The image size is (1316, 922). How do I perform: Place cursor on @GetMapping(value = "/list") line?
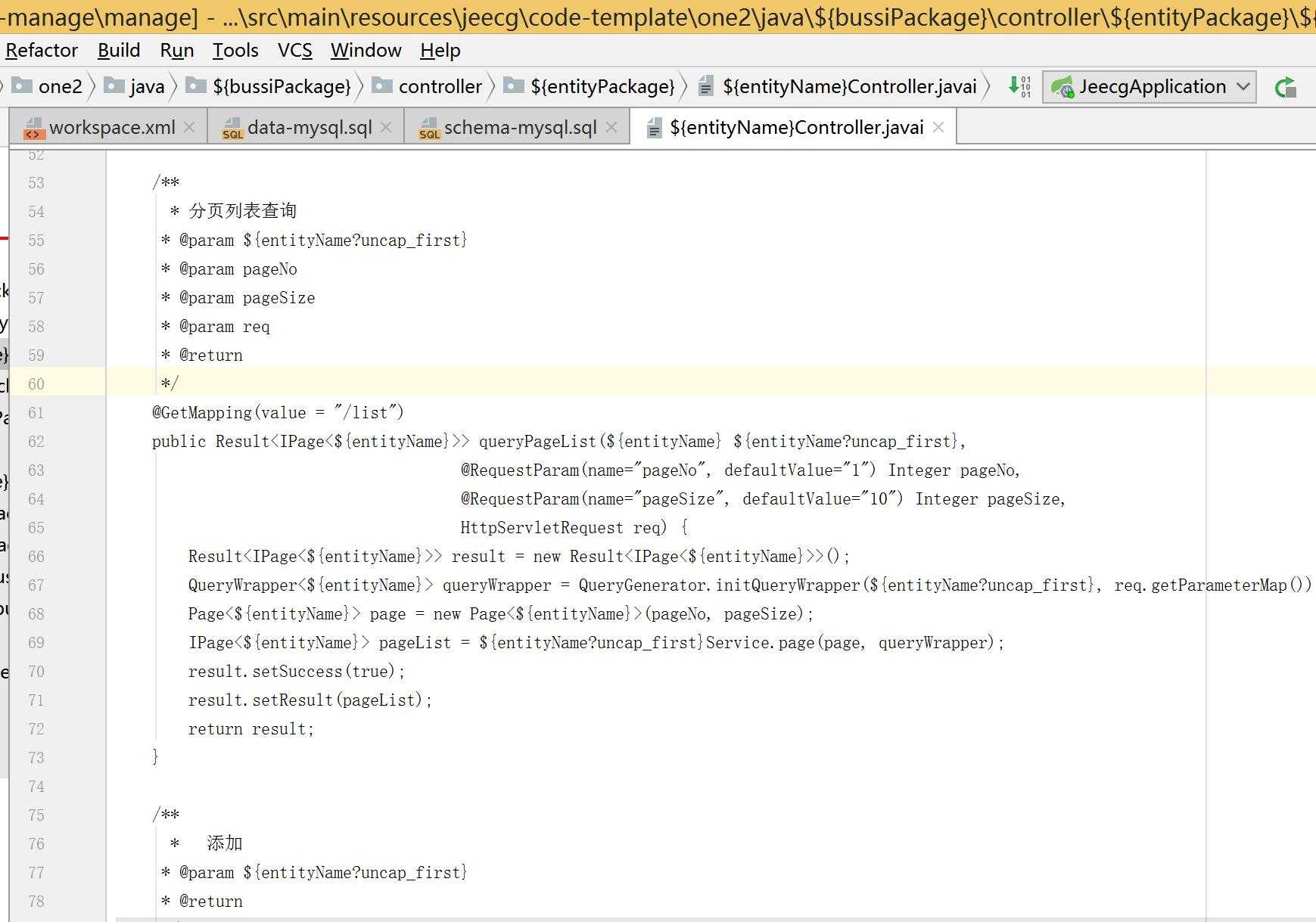[x=278, y=413]
